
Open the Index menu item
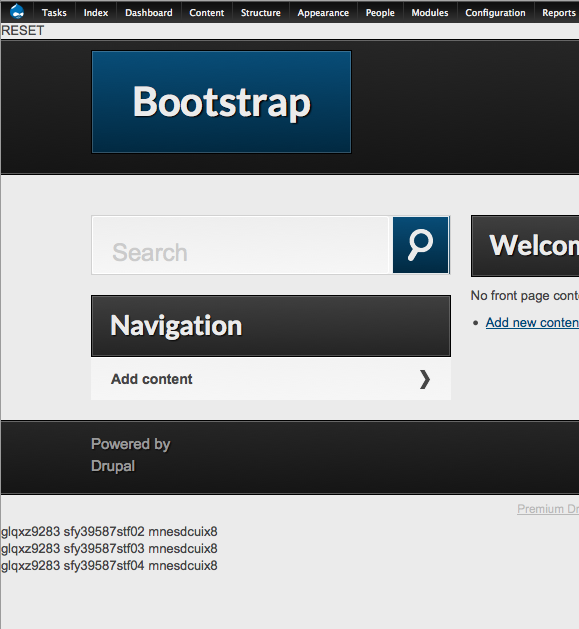coord(96,13)
